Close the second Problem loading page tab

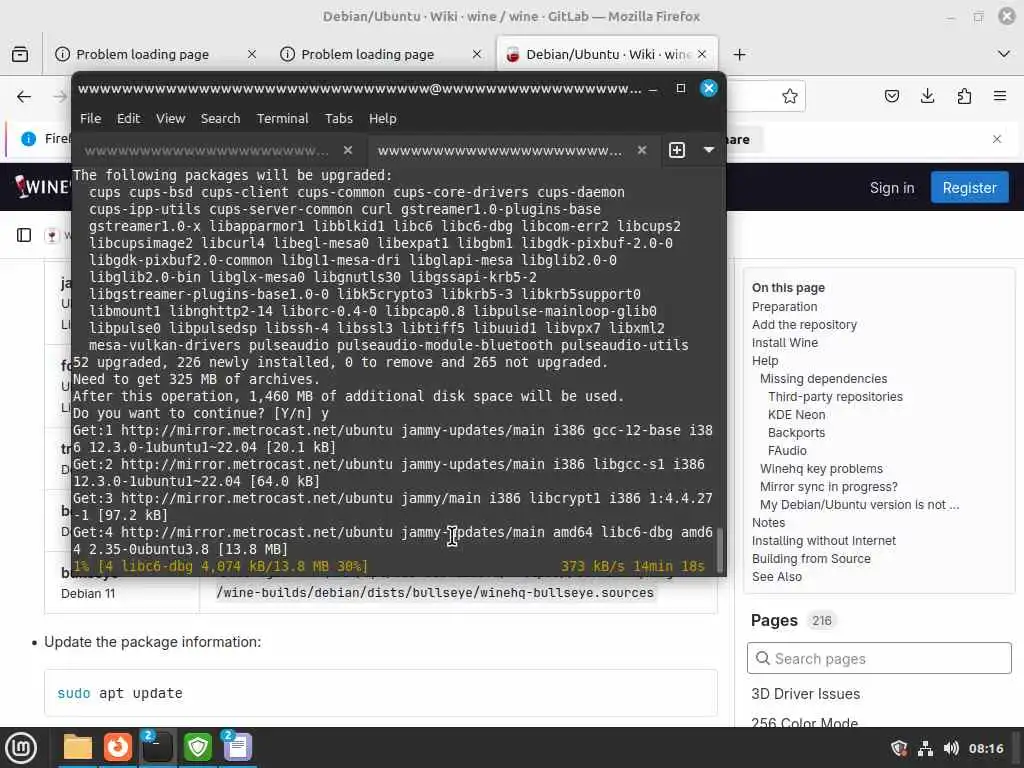tap(477, 54)
